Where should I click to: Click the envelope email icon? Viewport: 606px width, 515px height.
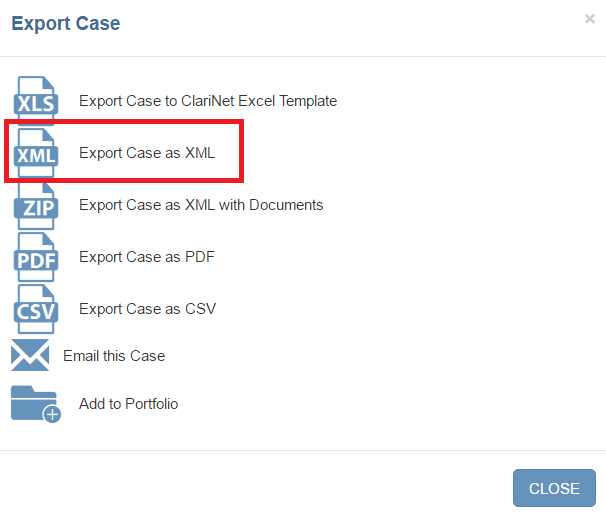pyautogui.click(x=30, y=356)
